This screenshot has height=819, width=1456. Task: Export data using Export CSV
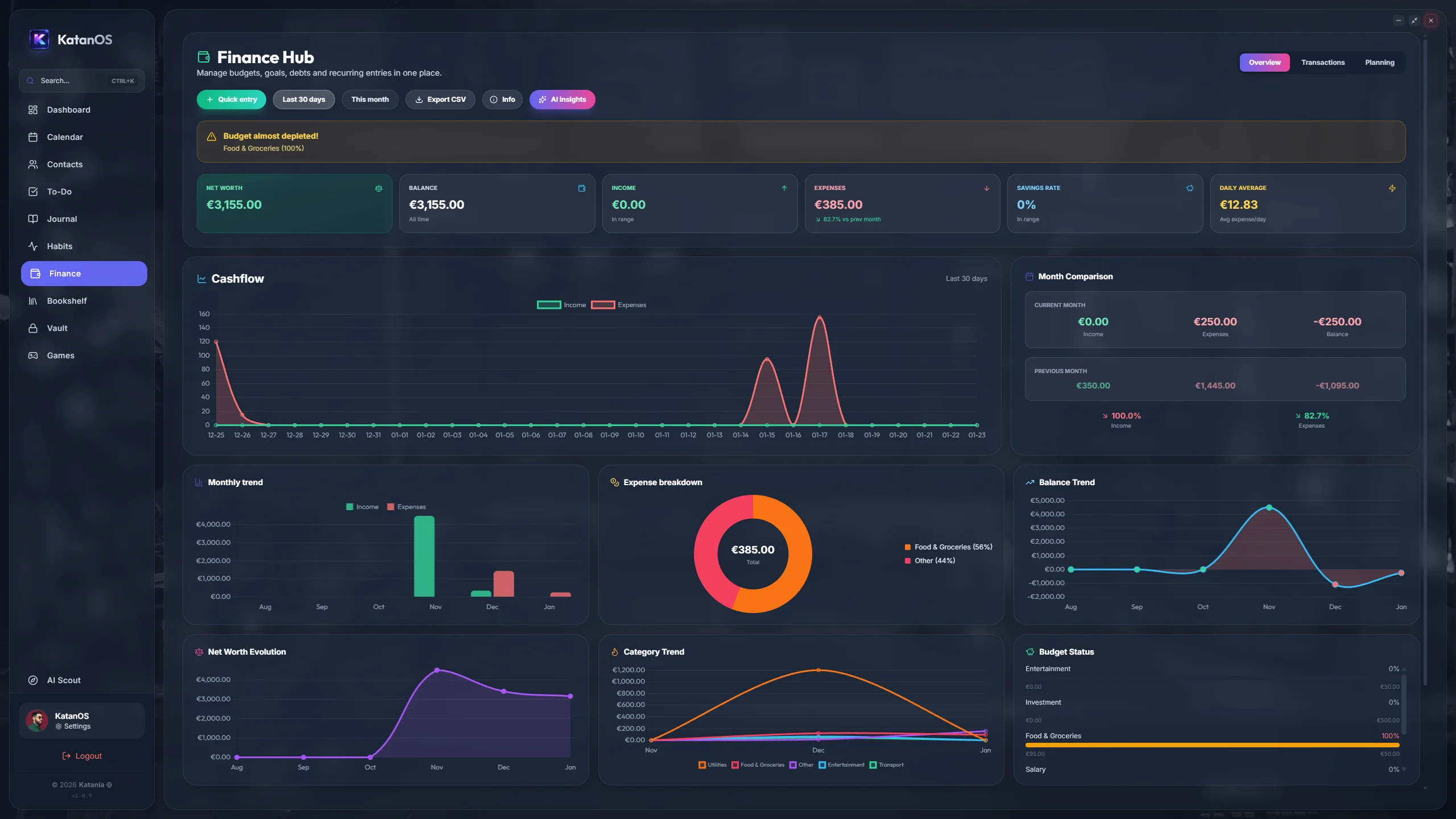click(440, 99)
